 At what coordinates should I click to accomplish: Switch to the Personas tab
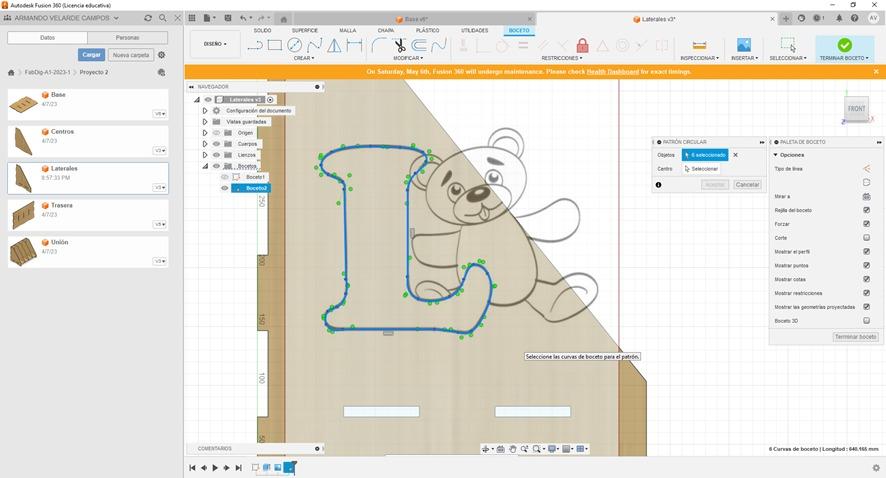coord(128,38)
